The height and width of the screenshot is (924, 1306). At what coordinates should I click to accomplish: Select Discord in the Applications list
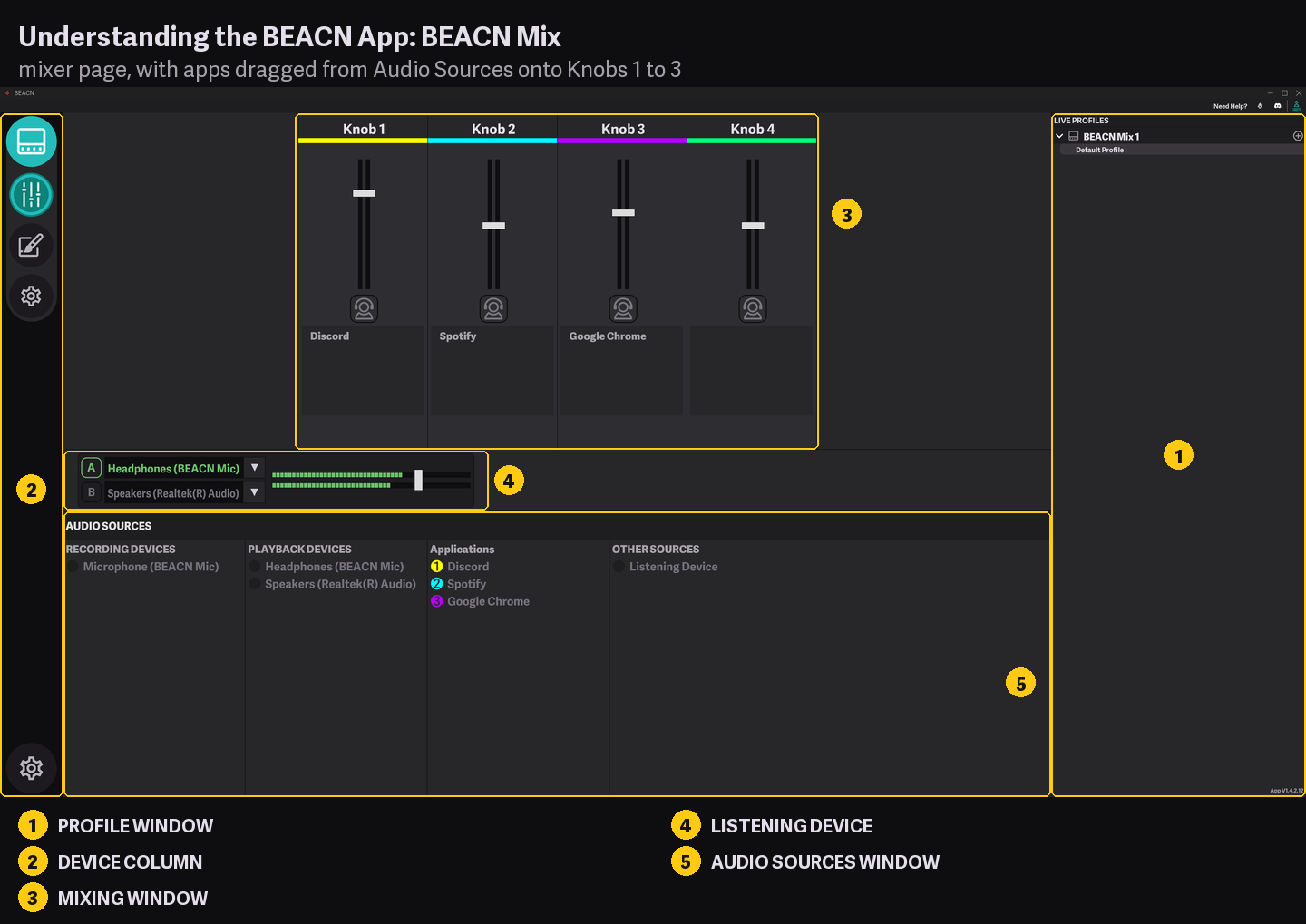click(x=467, y=567)
